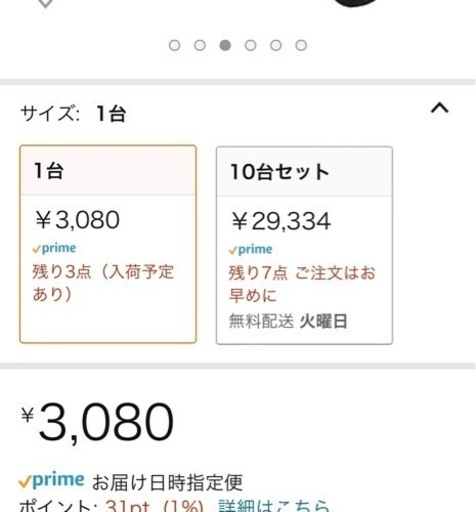Collapse the サイズ section chevron
476x512 pixels.
[x=440, y=108]
